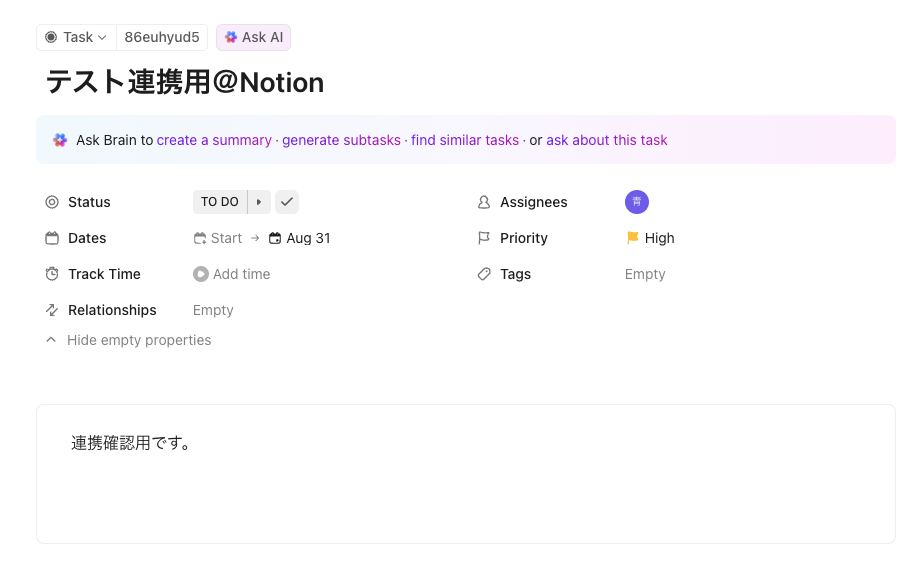
Task: Click the Tags label
Action: pyautogui.click(x=516, y=274)
